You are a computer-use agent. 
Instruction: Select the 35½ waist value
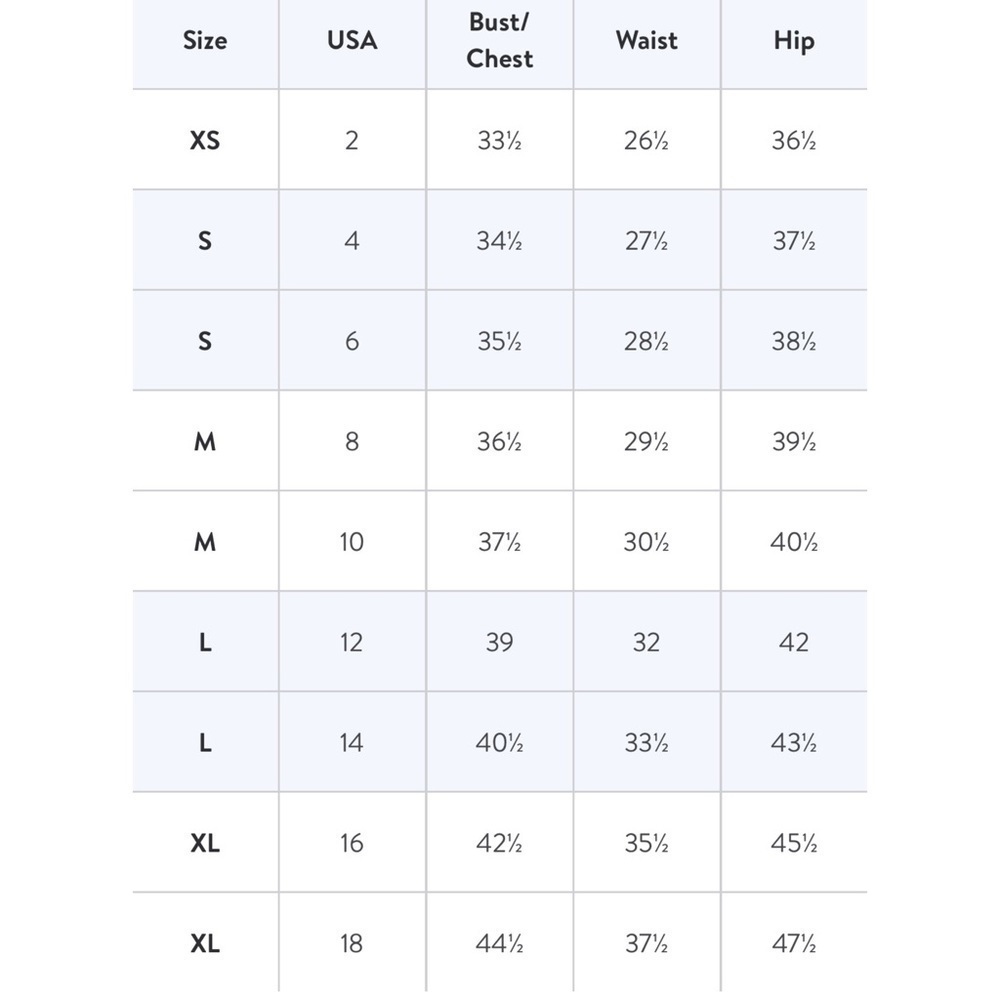click(x=647, y=843)
